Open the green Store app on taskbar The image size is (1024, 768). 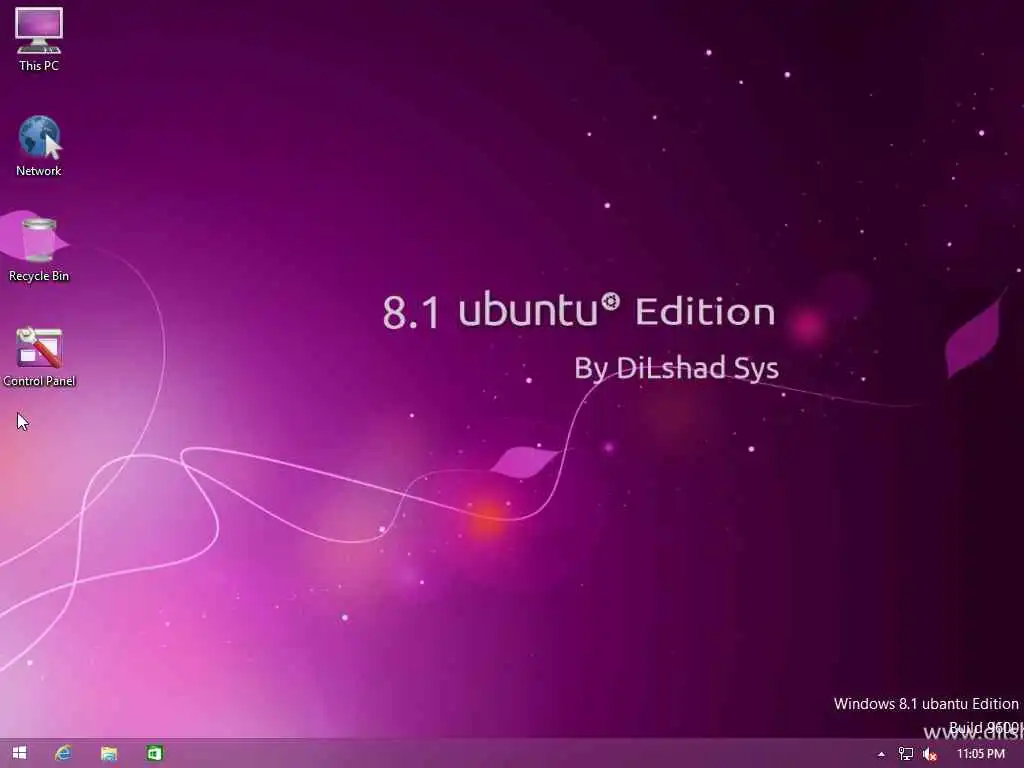pos(154,754)
